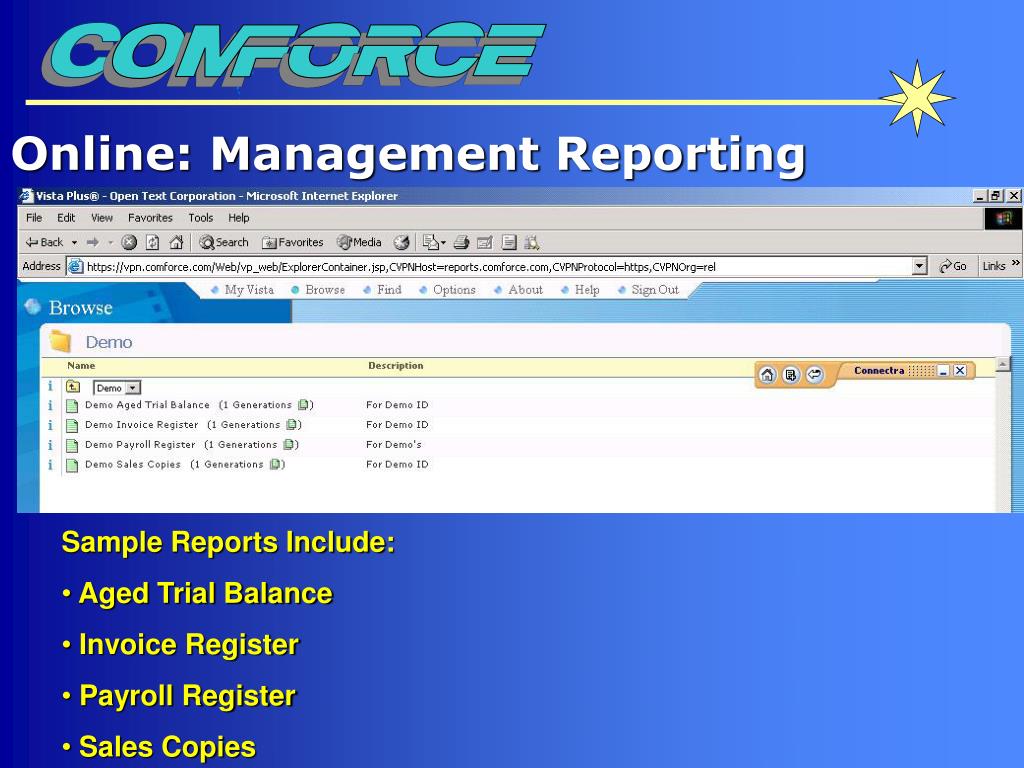Open Demo Invoice Register report
The width and height of the screenshot is (1024, 768).
(x=142, y=424)
